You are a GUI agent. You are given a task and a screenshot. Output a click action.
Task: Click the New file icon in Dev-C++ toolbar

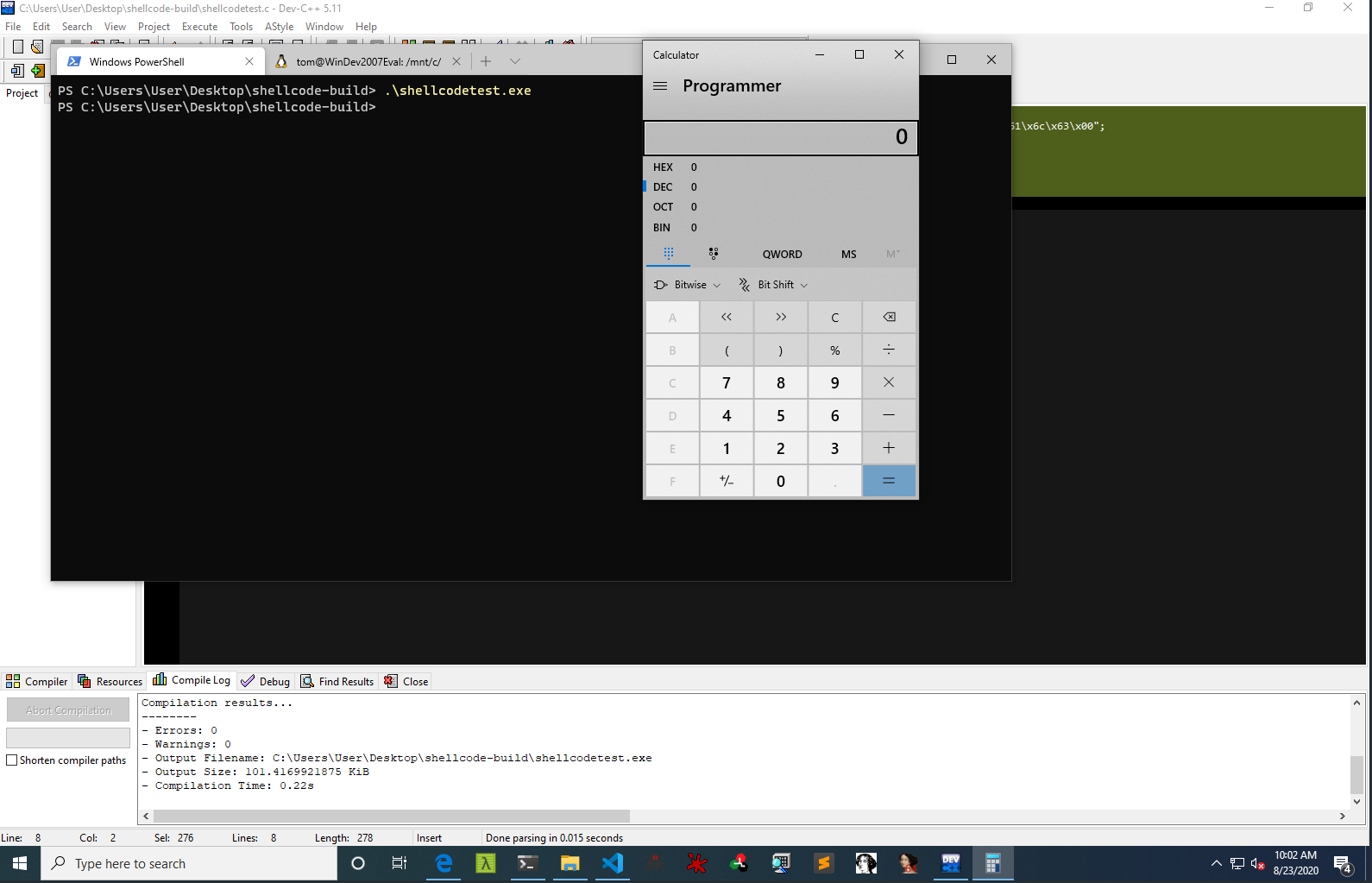pyautogui.click(x=17, y=47)
